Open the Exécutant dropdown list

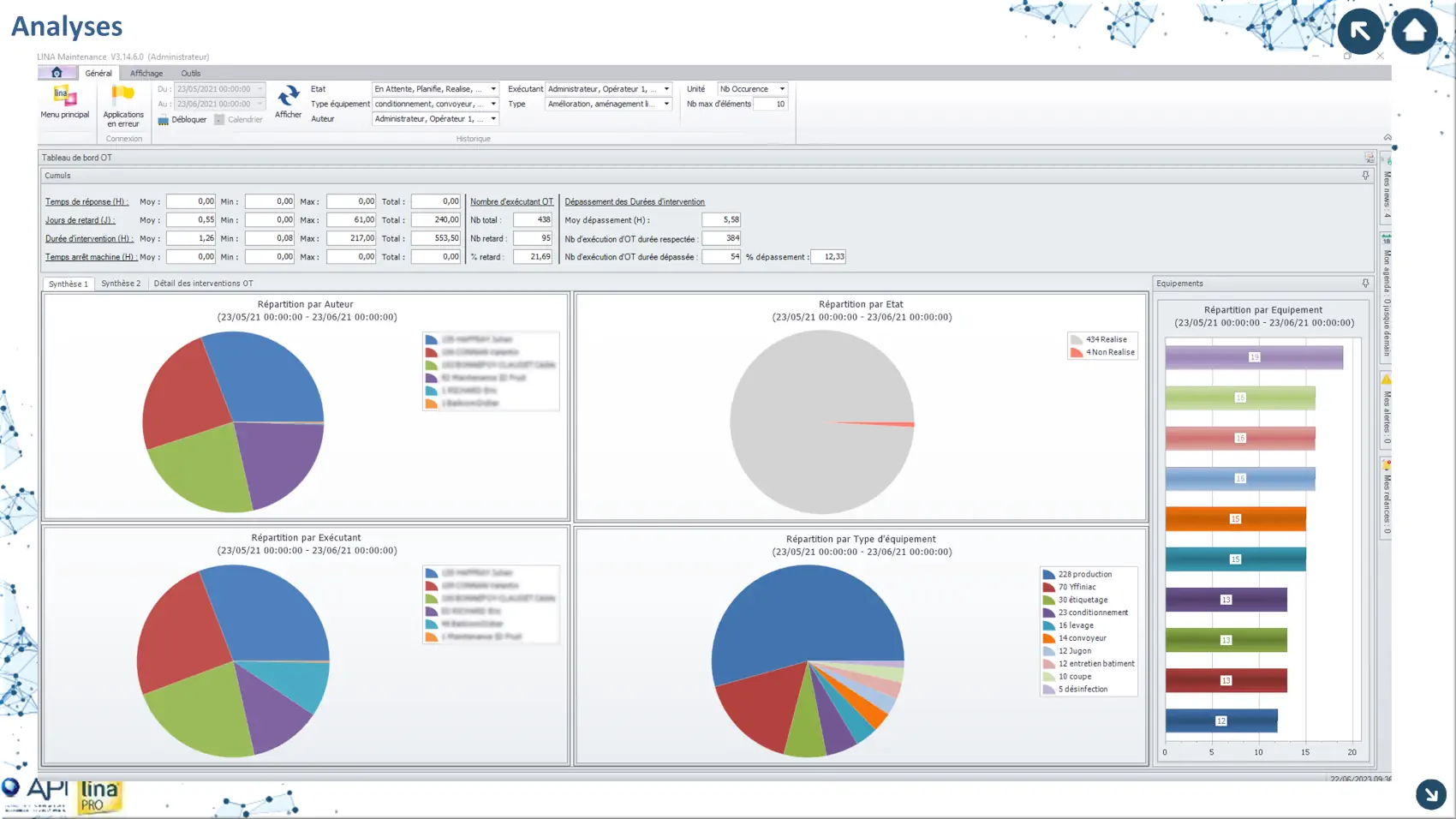click(x=666, y=89)
